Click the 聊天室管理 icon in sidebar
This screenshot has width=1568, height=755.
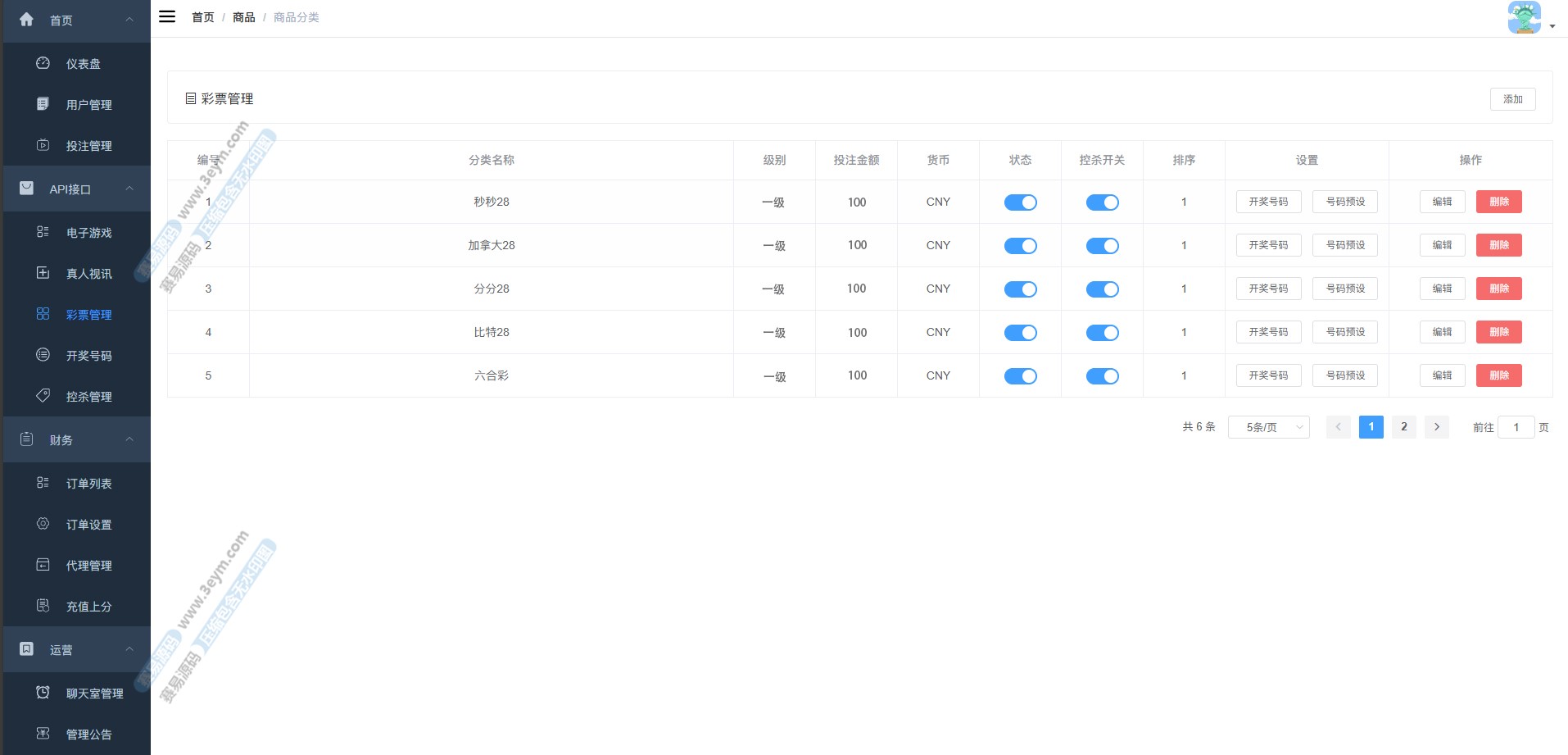[43, 693]
